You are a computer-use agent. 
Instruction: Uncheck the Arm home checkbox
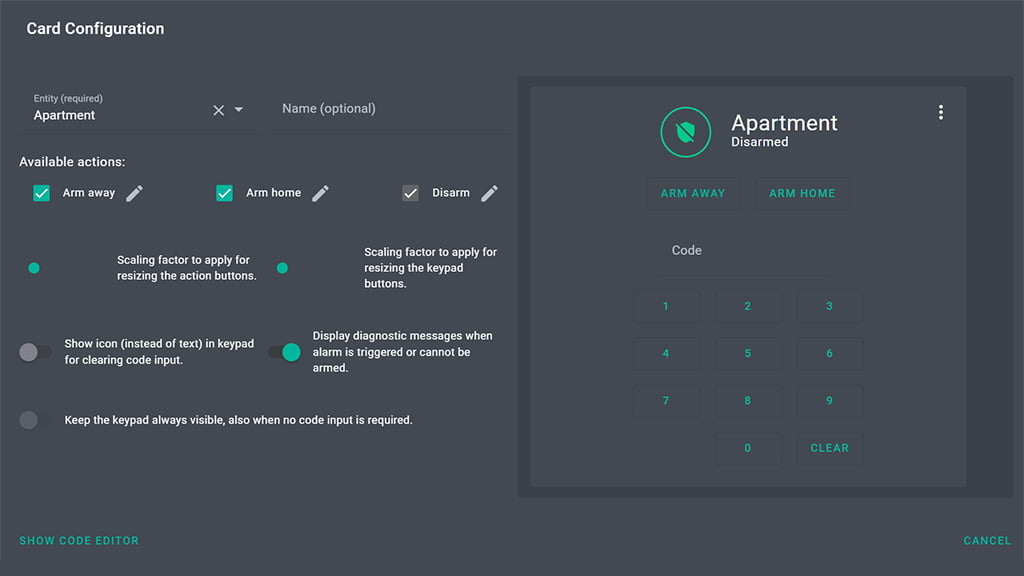tap(225, 193)
